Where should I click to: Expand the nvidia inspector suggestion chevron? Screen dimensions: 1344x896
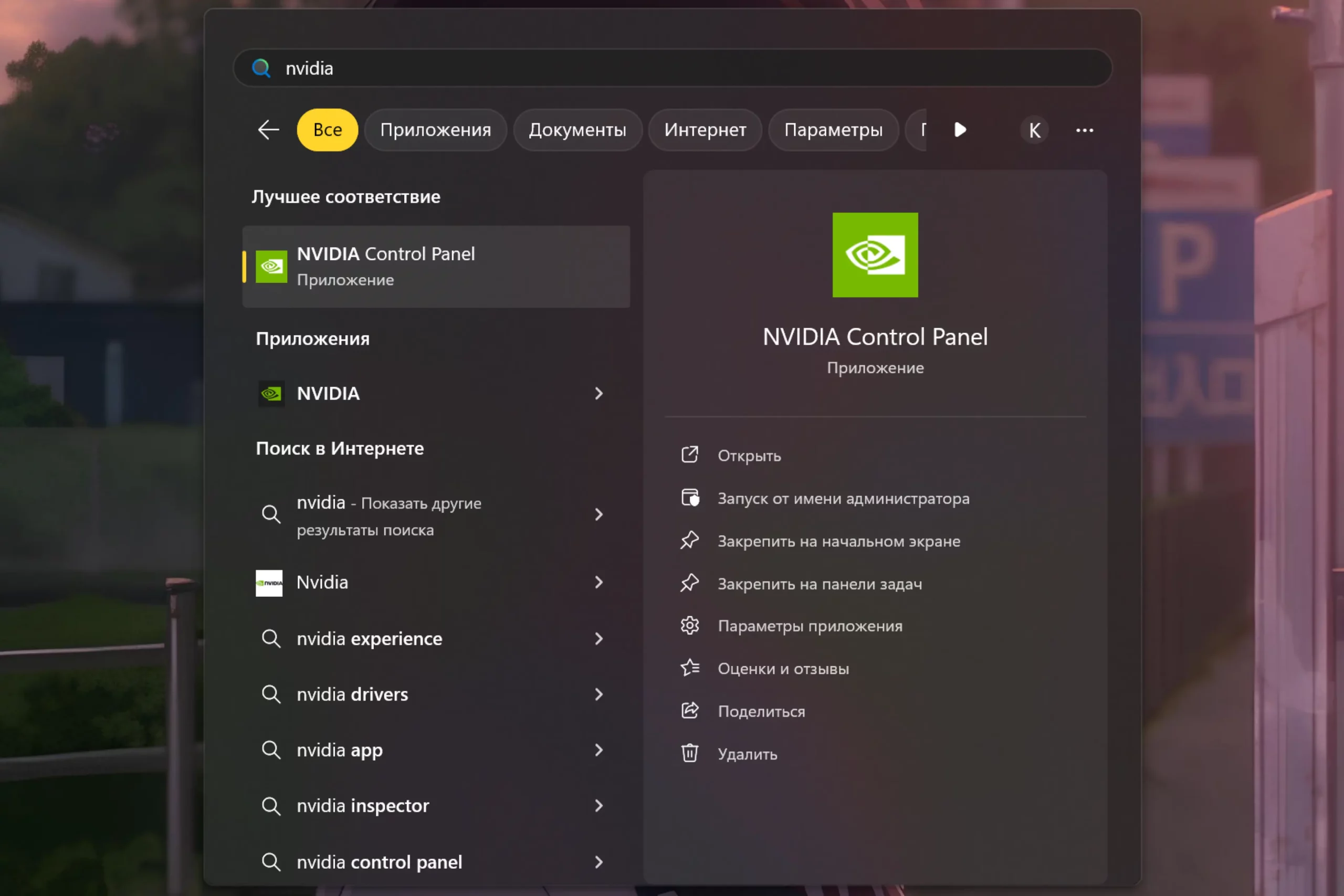(x=598, y=806)
